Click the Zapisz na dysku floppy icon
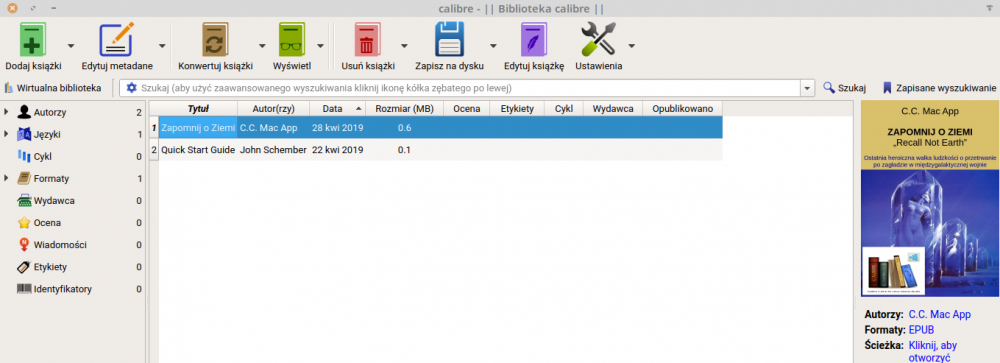This screenshot has height=363, width=1000. point(450,40)
